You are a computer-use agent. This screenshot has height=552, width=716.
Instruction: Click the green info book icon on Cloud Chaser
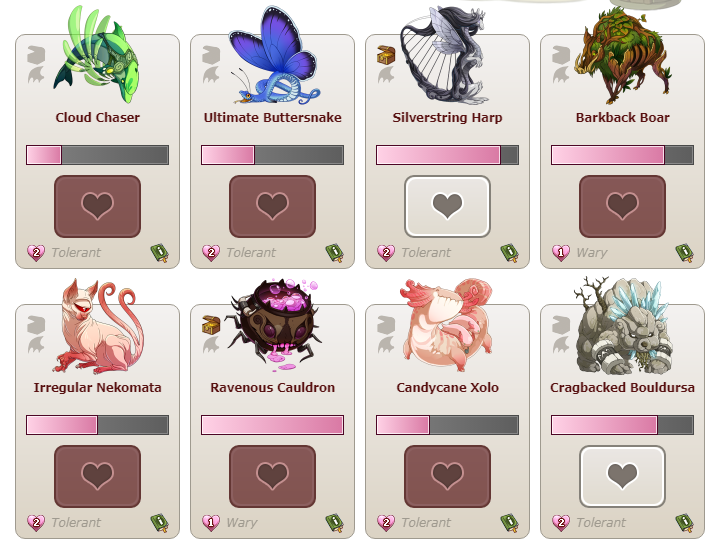pos(159,253)
